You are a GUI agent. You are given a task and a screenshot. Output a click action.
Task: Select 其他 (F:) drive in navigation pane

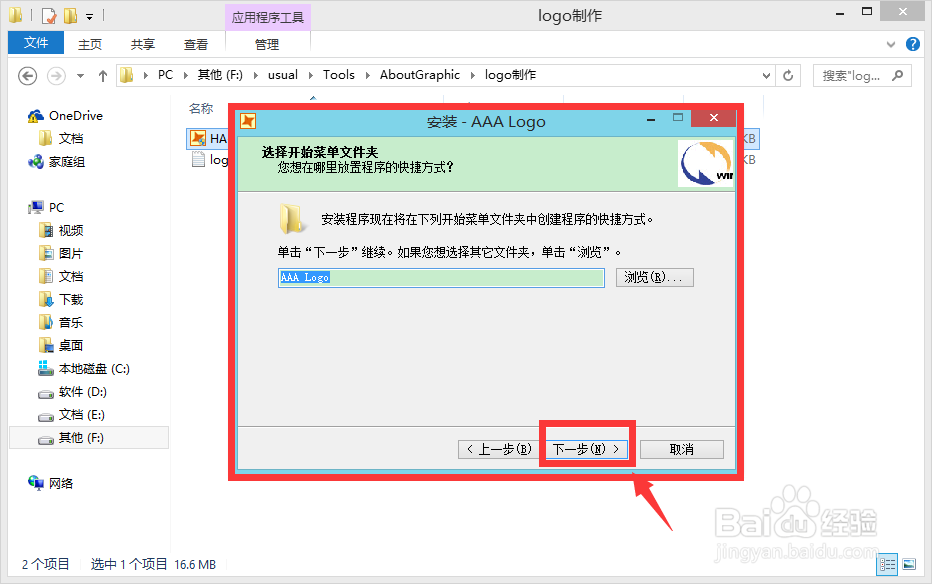[x=89, y=438]
